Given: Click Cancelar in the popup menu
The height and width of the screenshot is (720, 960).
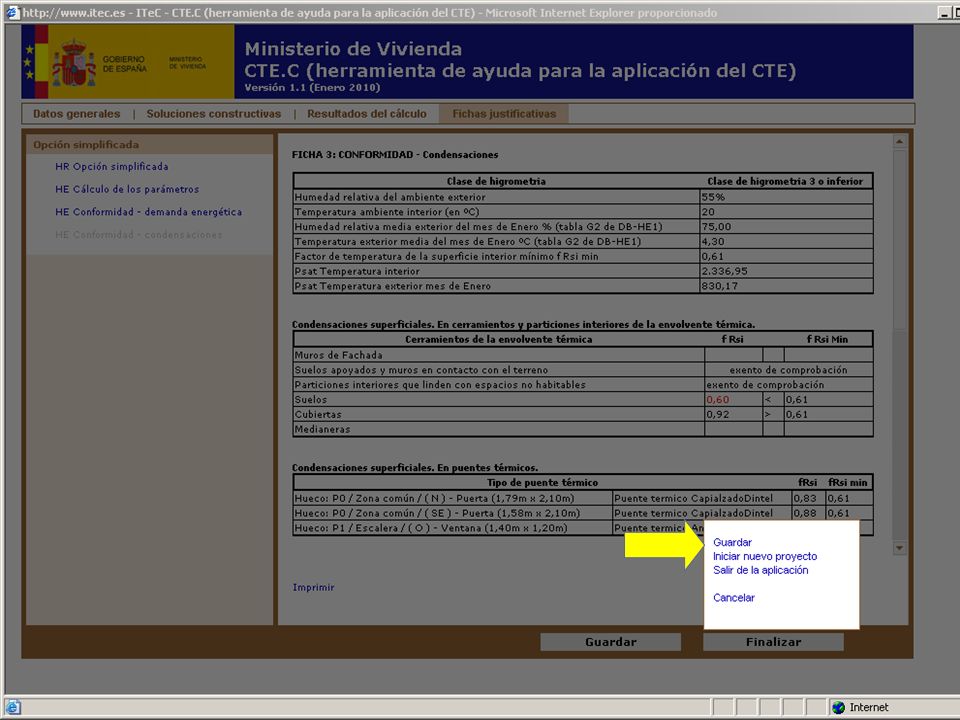Looking at the screenshot, I should [733, 598].
